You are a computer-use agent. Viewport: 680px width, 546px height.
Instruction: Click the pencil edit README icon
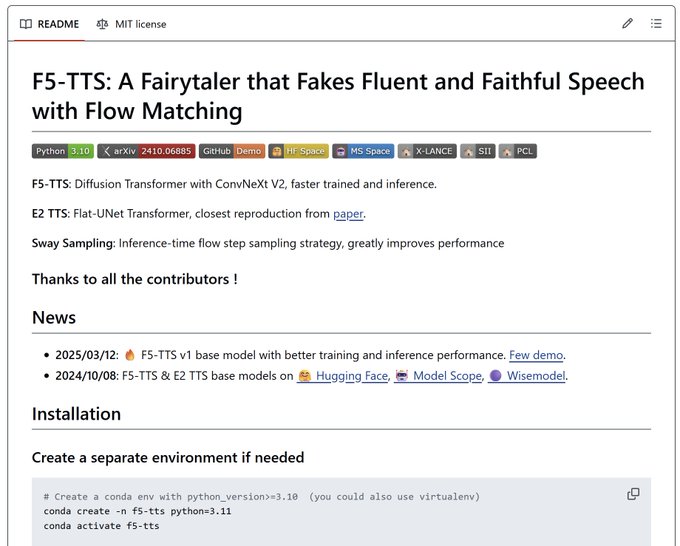(627, 23)
